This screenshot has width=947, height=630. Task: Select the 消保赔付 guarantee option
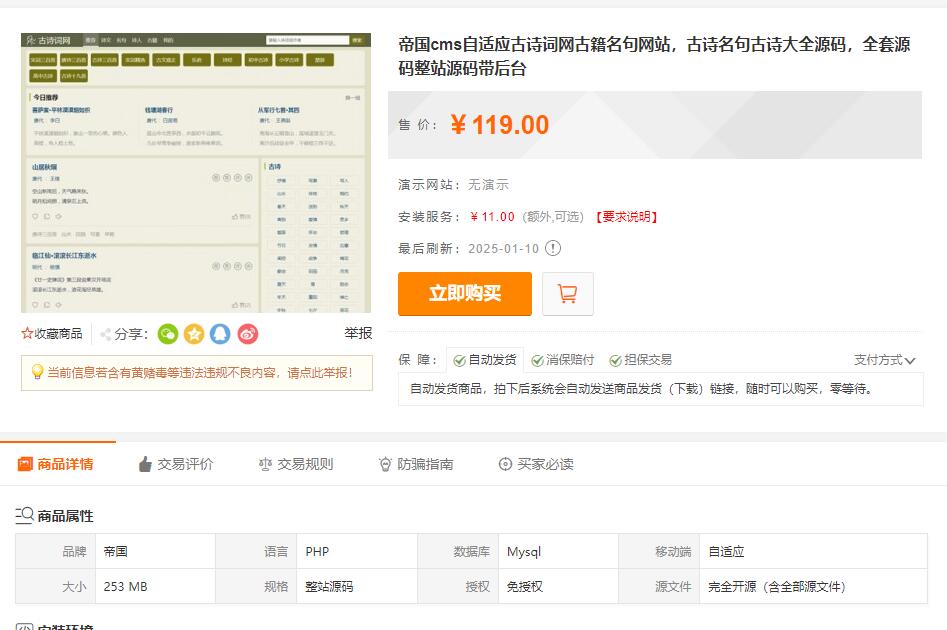point(563,360)
